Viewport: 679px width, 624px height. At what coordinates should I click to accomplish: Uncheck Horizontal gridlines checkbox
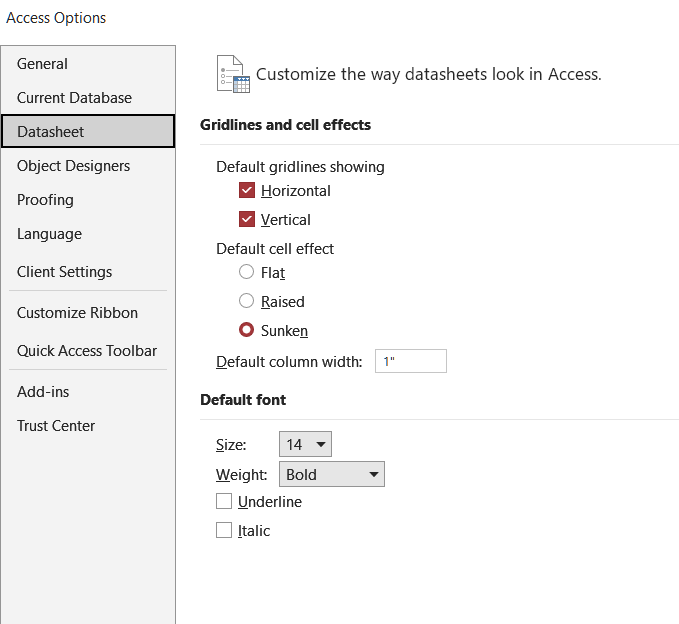point(247,190)
